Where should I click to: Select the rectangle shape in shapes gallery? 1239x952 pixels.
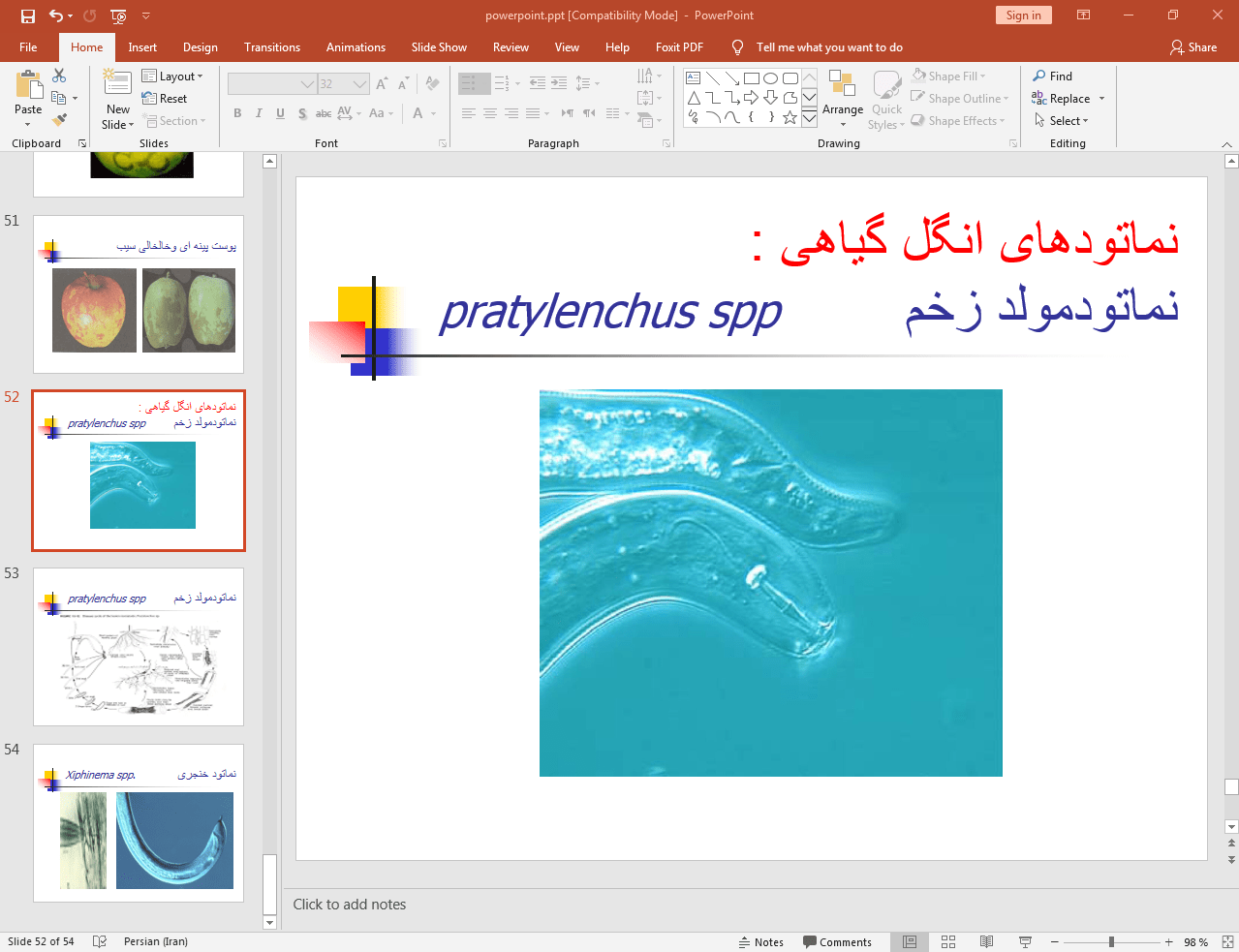tap(751, 78)
